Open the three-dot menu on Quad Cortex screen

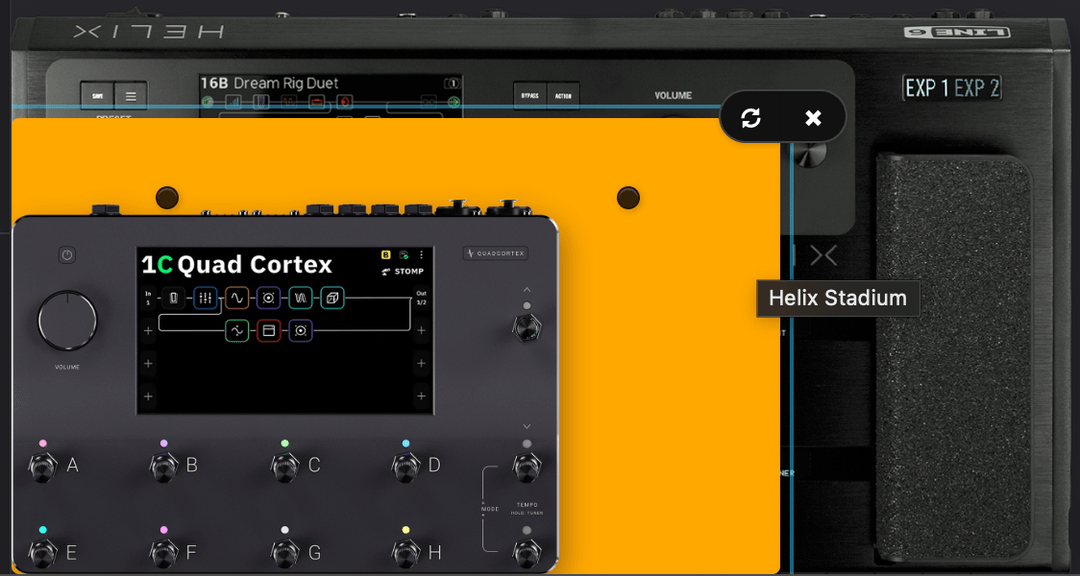pos(421,255)
